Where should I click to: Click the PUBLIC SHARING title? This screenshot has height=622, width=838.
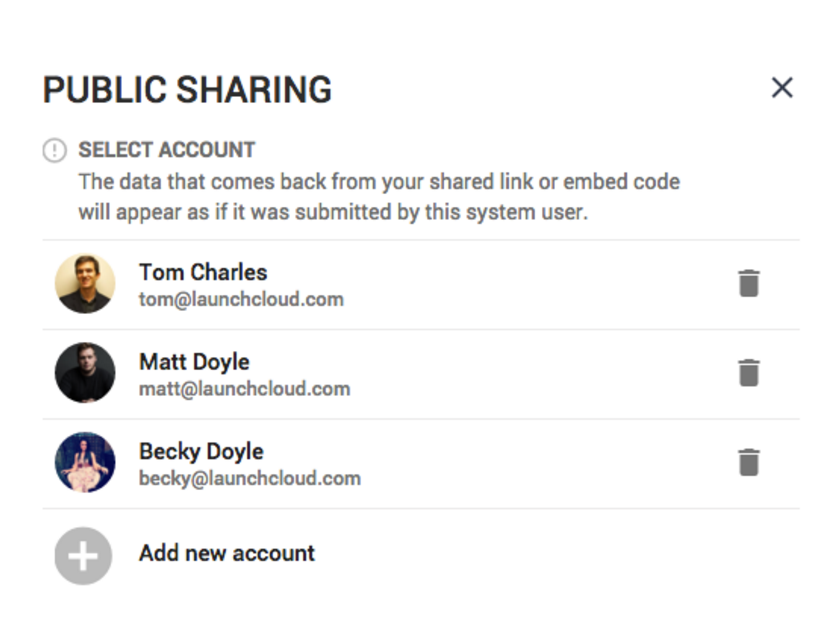[x=187, y=89]
